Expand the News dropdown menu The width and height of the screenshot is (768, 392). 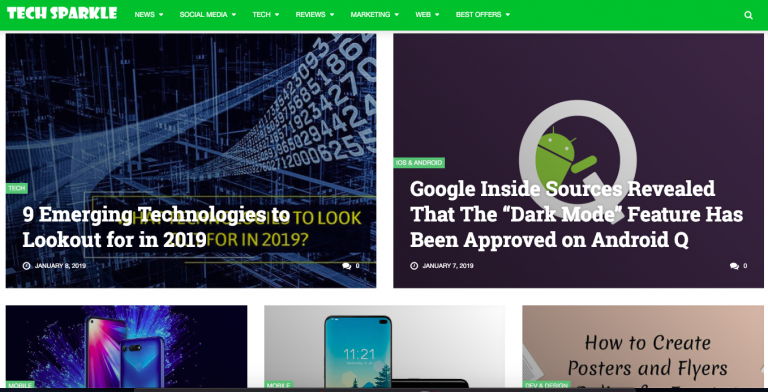[x=148, y=15]
